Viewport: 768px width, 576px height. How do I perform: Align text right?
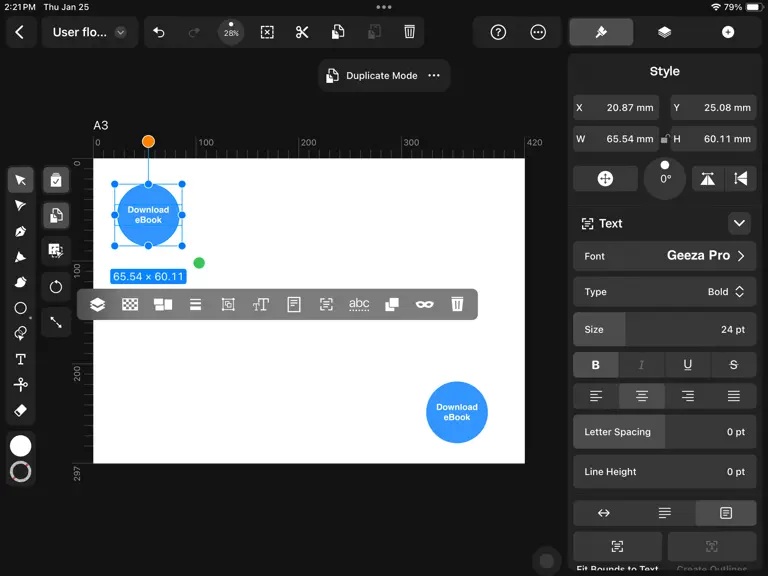(688, 396)
